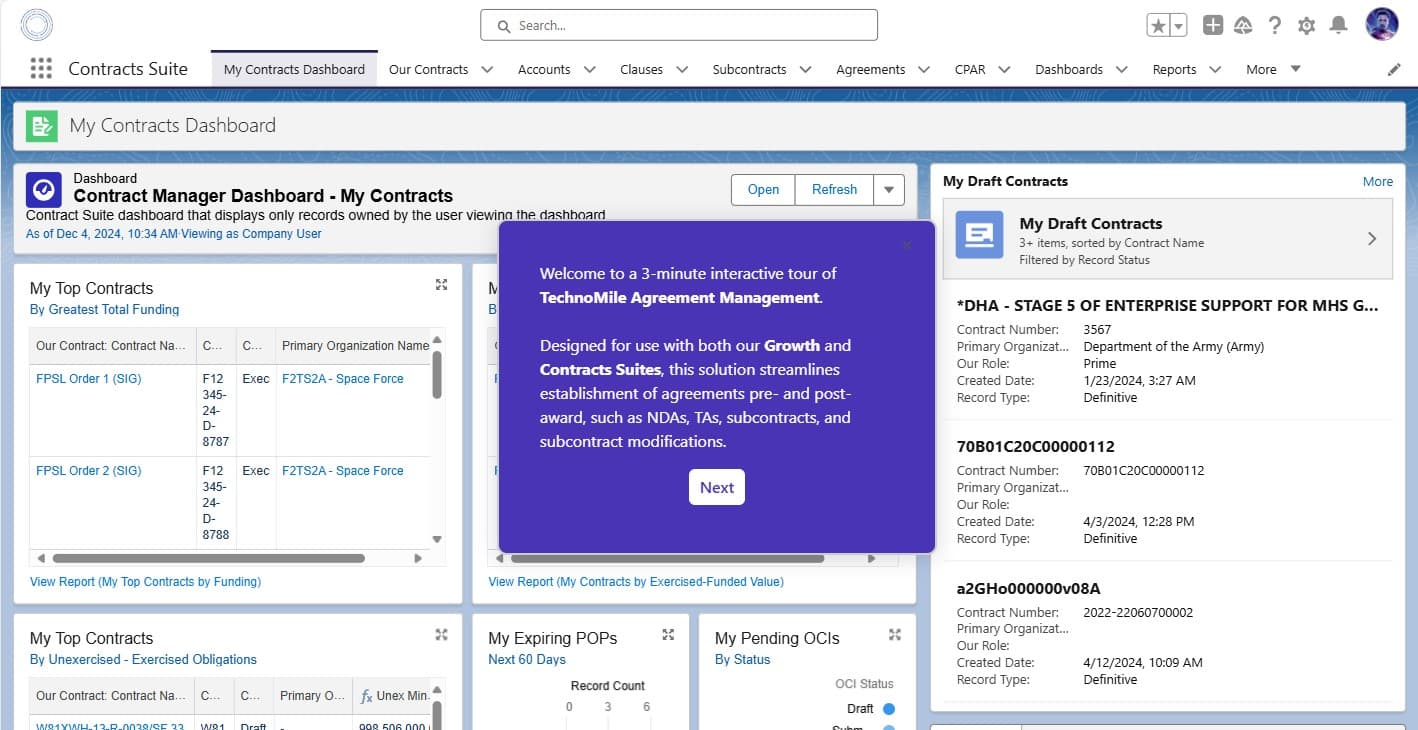This screenshot has height=730, width=1418.
Task: Open the Setup gear icon
Action: point(1306,26)
